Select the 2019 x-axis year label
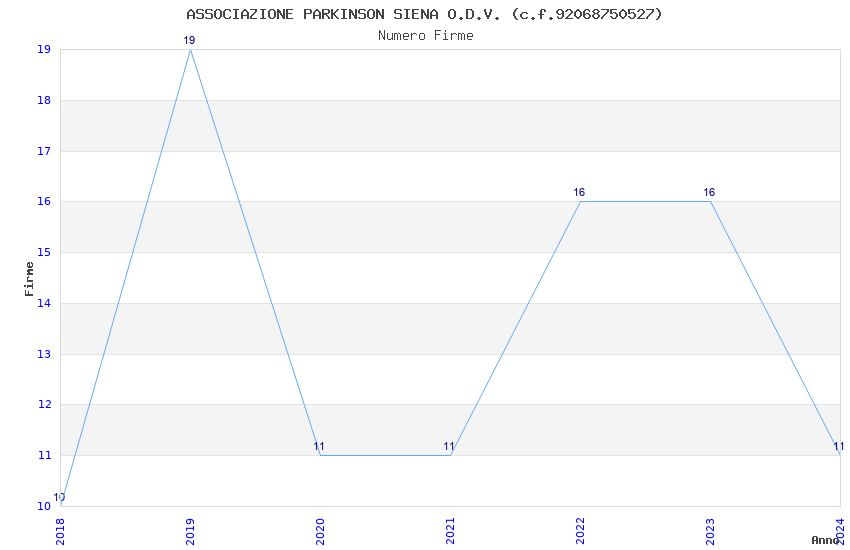850x550 pixels. click(190, 532)
